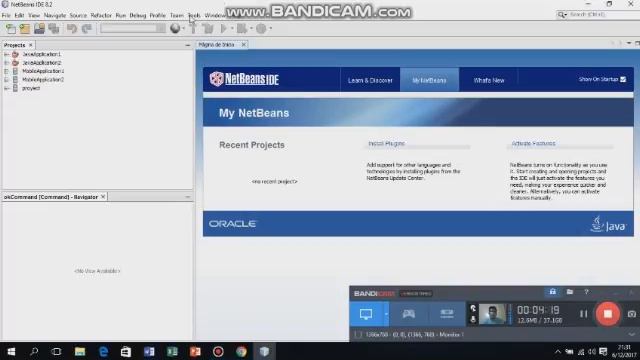Open the File menu
The image size is (640, 360).
coord(6,16)
